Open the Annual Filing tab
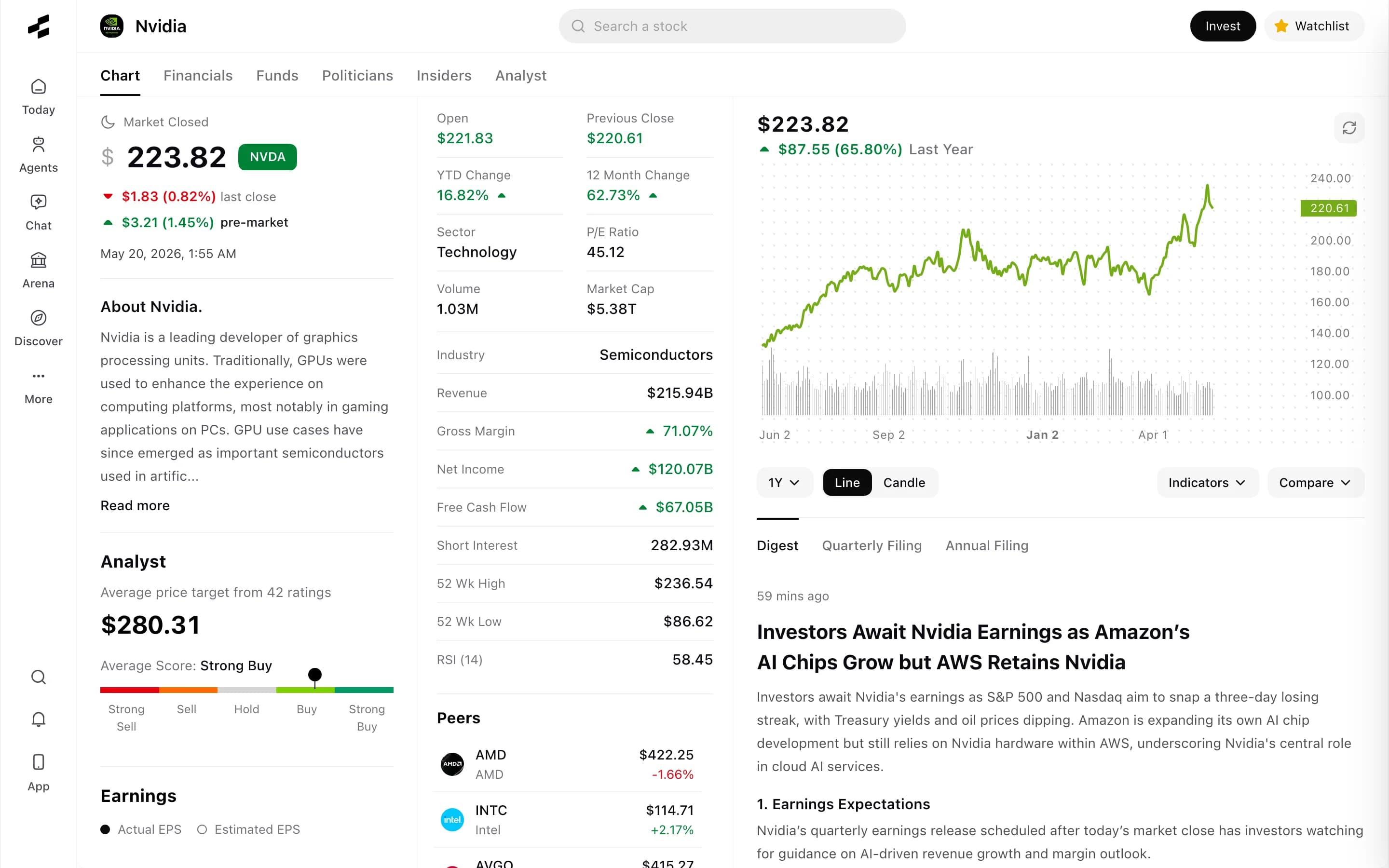Viewport: 1389px width, 868px height. (x=987, y=545)
